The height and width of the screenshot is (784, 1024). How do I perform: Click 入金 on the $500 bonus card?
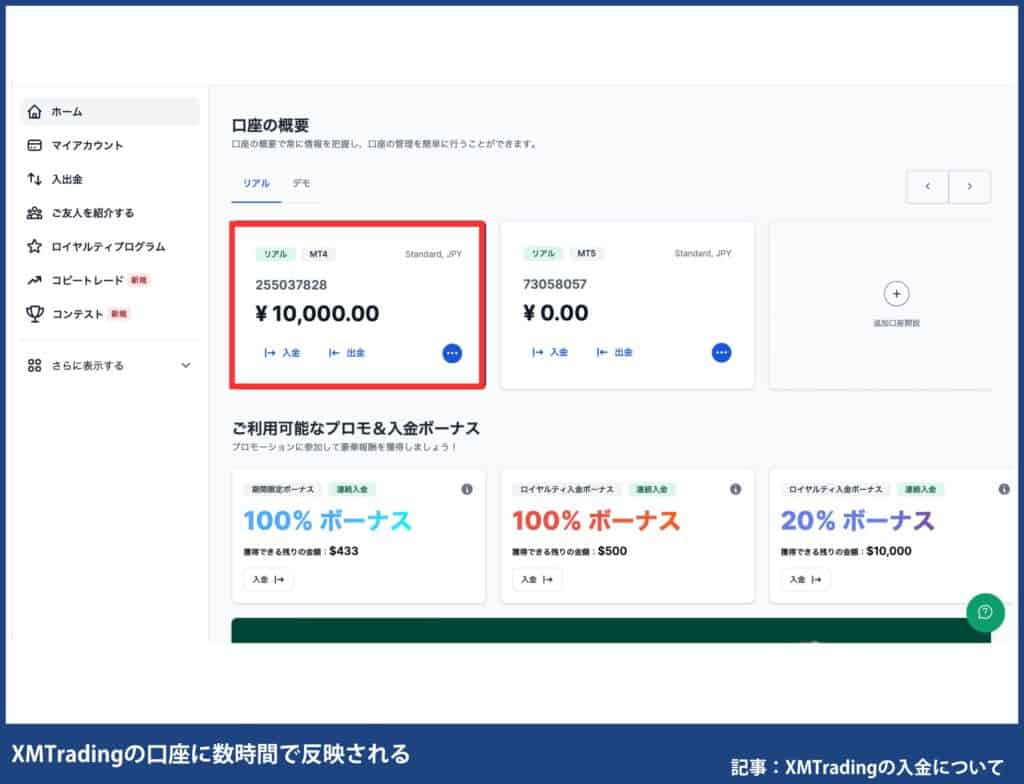537,580
